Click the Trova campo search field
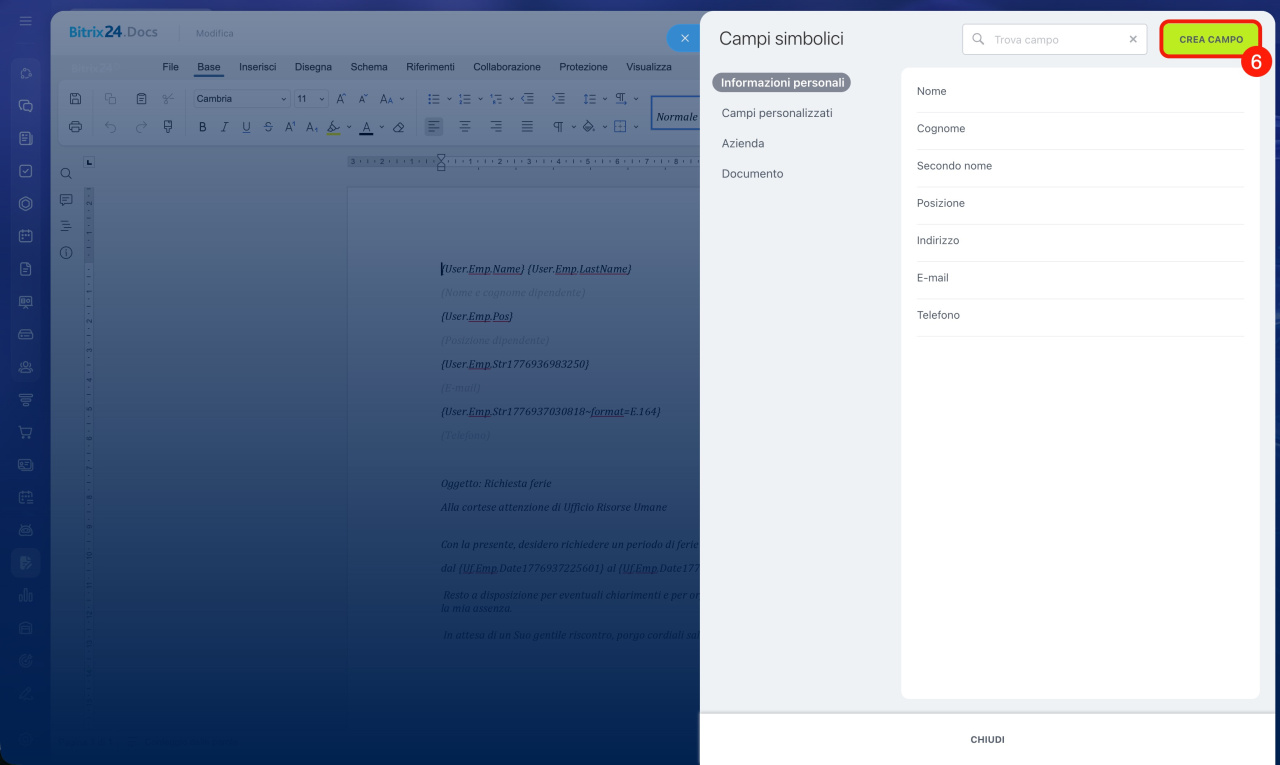 point(1055,39)
